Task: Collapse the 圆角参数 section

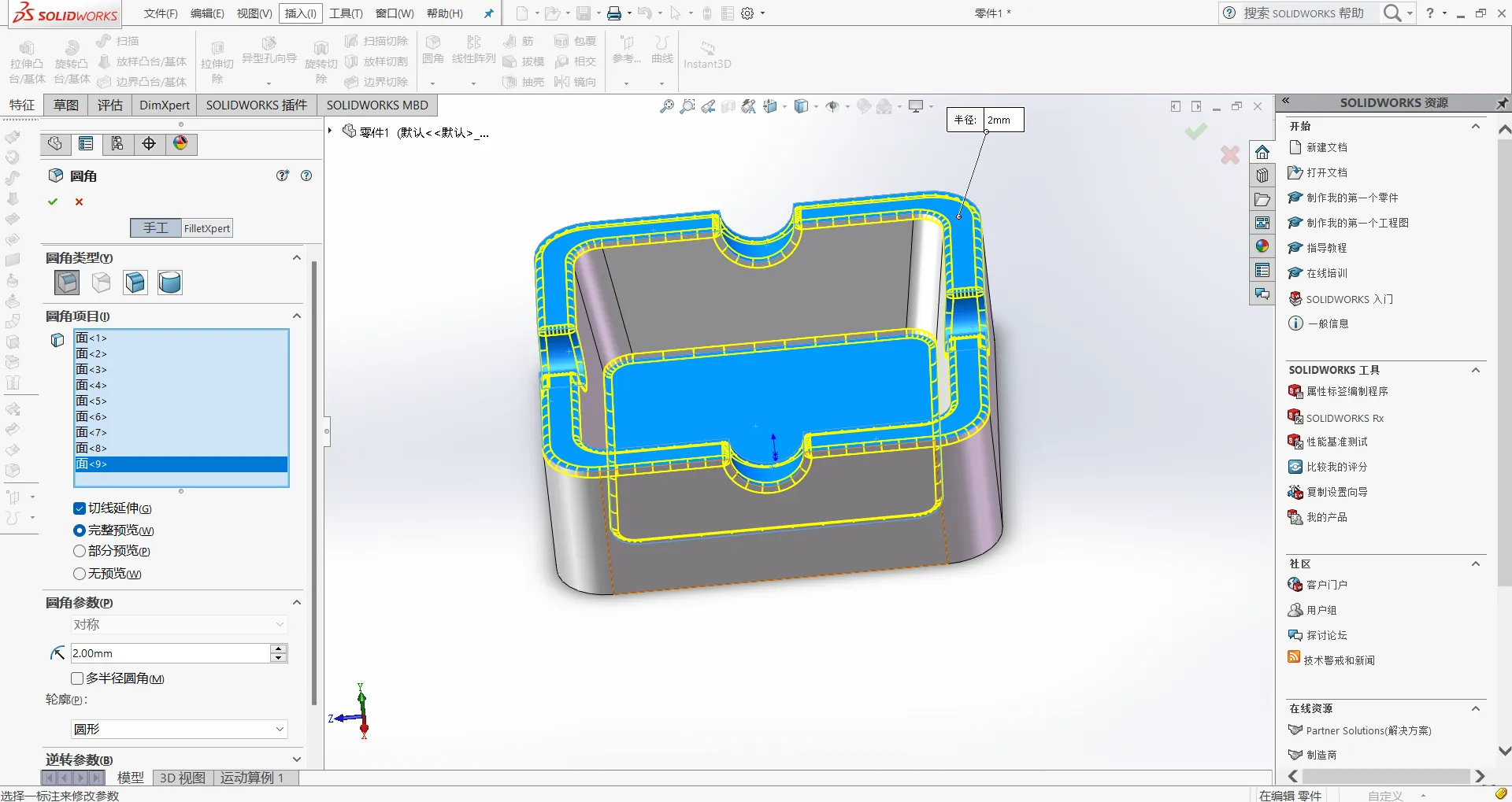Action: tap(297, 602)
